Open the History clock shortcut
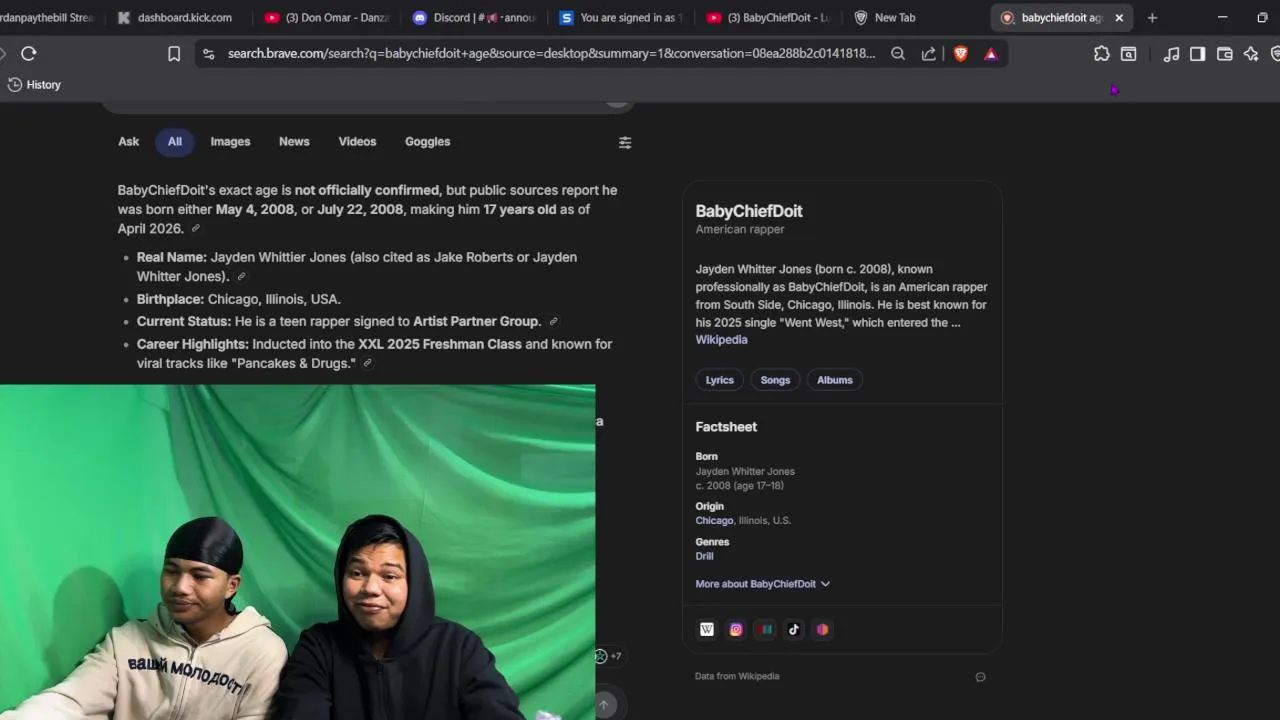This screenshot has width=1280, height=720. (34, 85)
